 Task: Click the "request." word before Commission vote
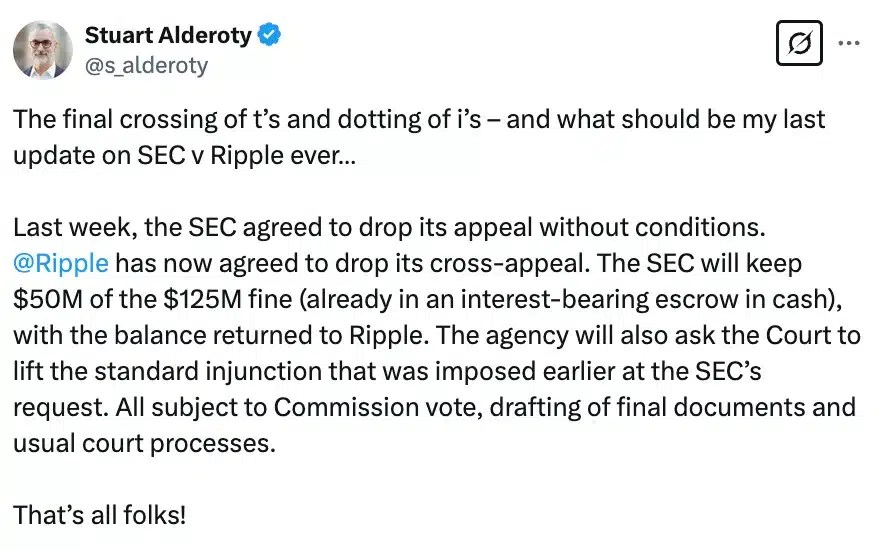pos(49,408)
